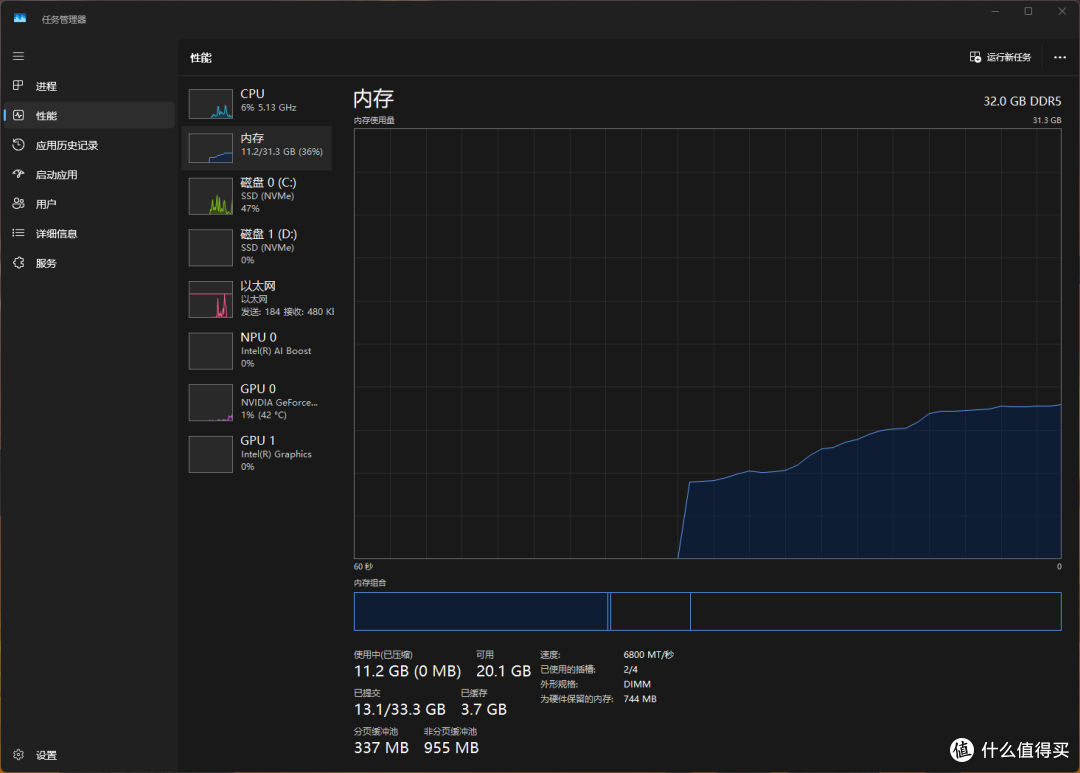Click the 13.1/33.3 GB committed value
This screenshot has width=1080, height=773.
pyautogui.click(x=399, y=710)
